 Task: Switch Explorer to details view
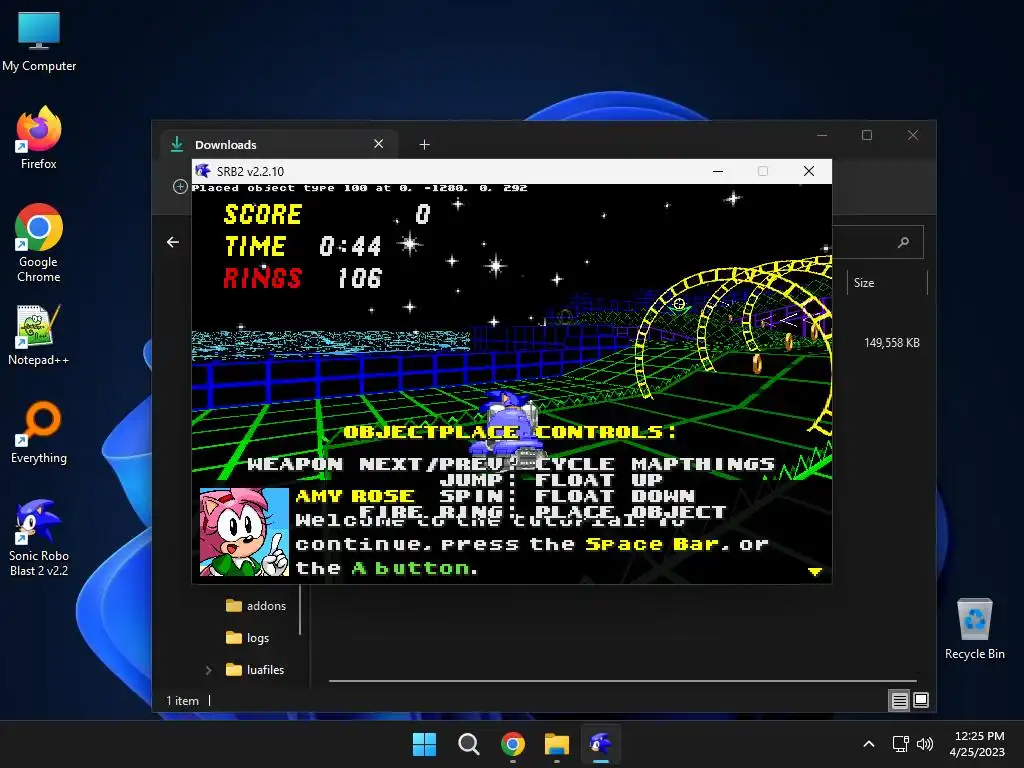(x=899, y=700)
